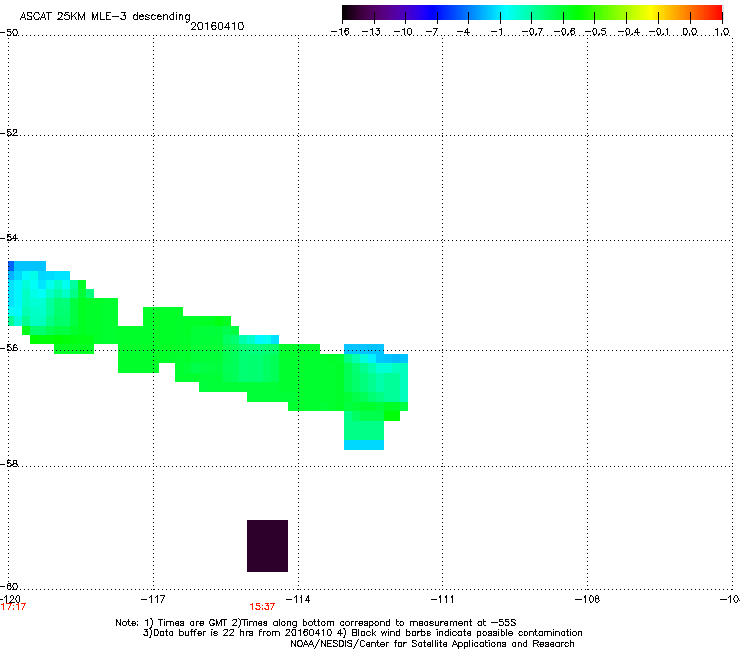Click the red 17:17 time label

pos(13,607)
